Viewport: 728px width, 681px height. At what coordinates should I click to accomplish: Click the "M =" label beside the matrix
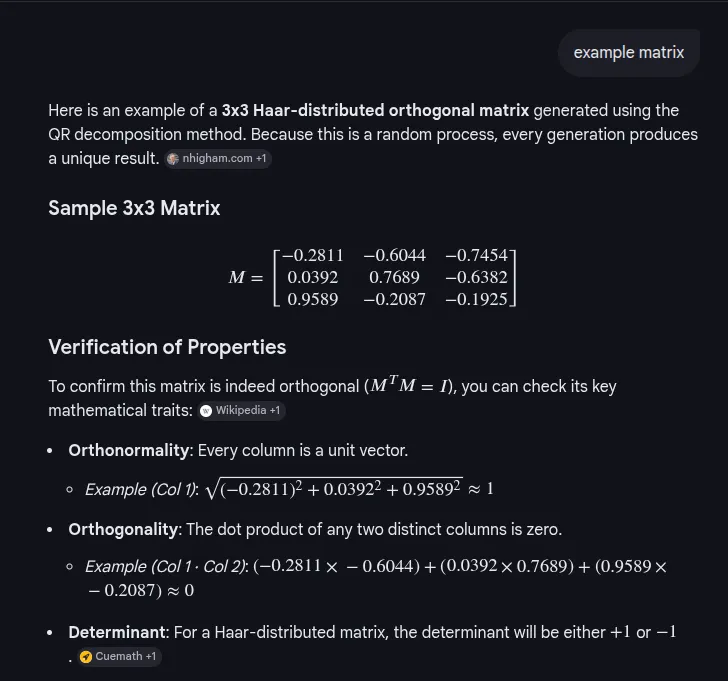[x=245, y=277]
